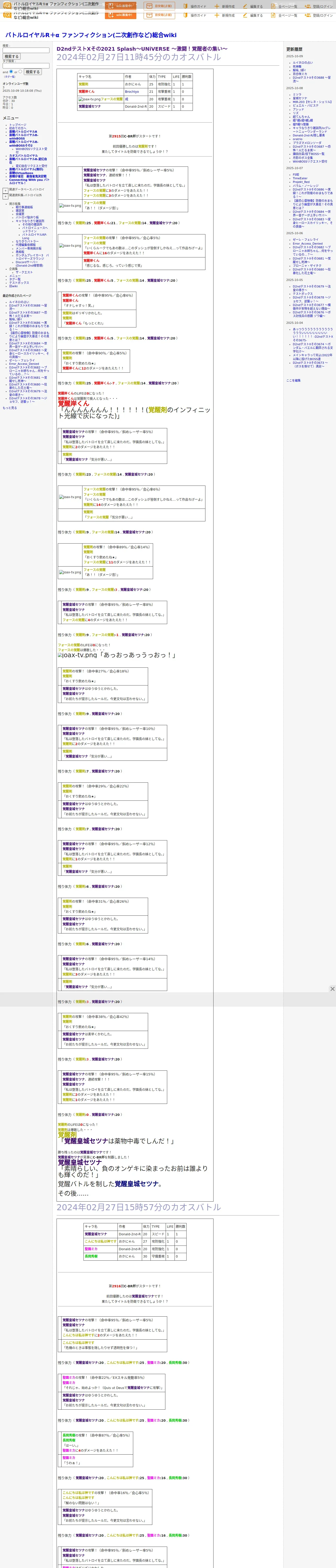Open メインキャラって何よ/2022年以降に投げたBOSS達 link
Screen dimensions: 336x1568
coord(312,357)
